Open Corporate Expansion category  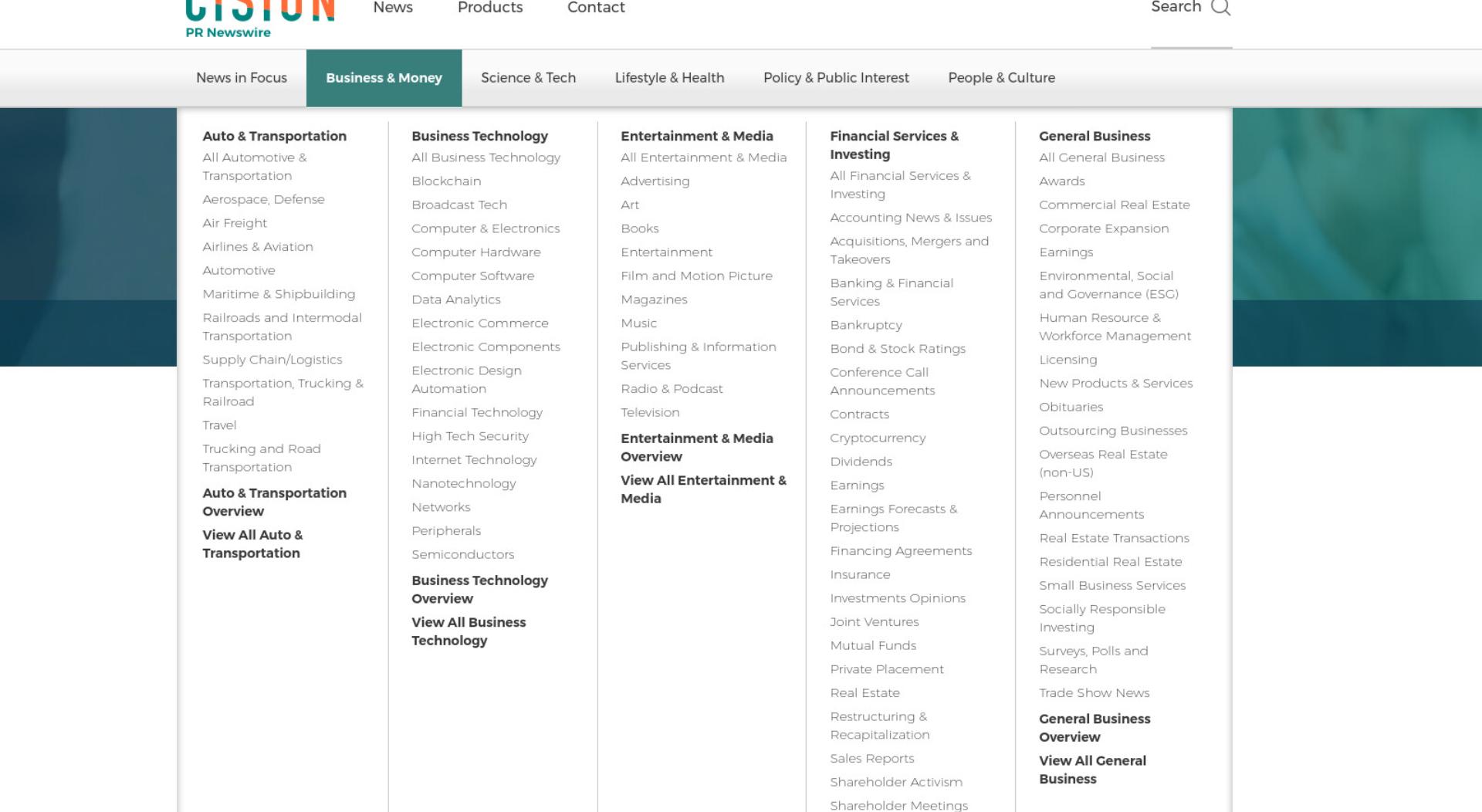pos(1104,229)
